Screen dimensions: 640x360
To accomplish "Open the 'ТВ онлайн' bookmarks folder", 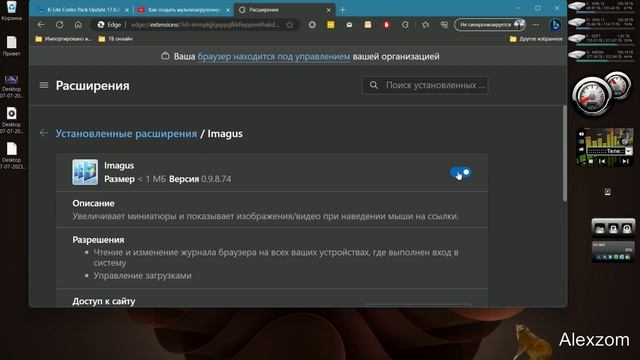I will (116, 39).
